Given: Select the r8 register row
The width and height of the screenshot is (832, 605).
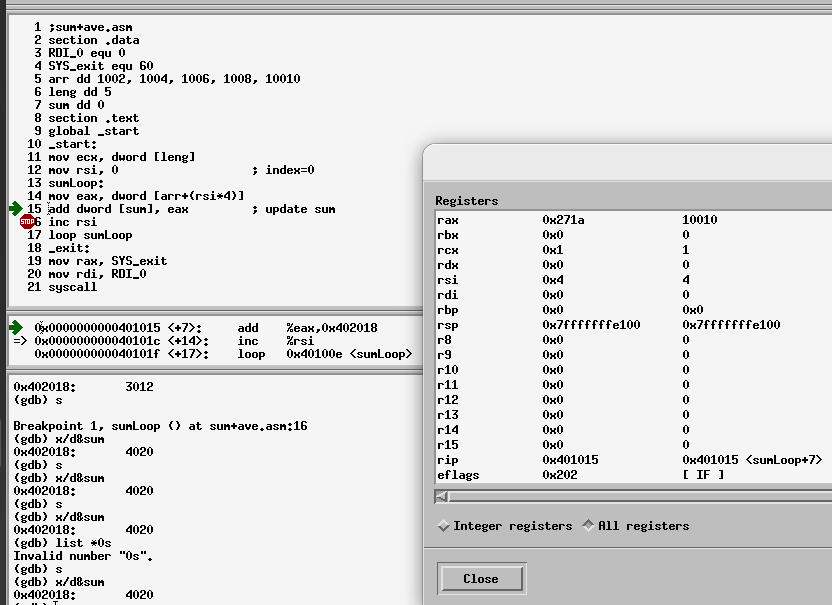Looking at the screenshot, I should coord(634,340).
